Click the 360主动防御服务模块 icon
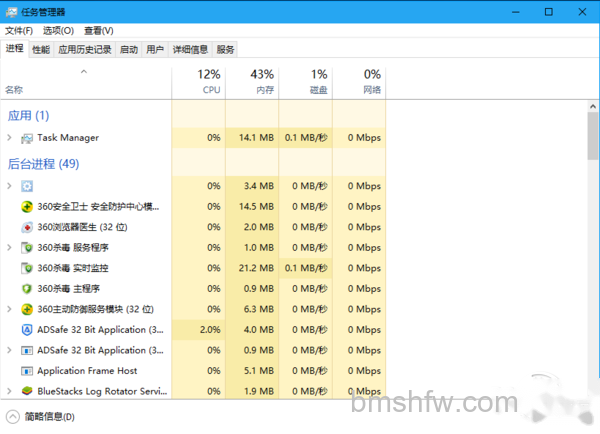This screenshot has width=600, height=434. pos(27,309)
